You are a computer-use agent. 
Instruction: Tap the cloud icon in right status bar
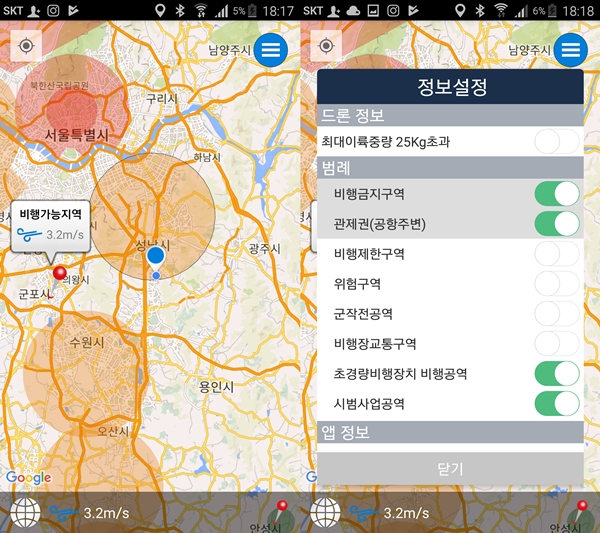pyautogui.click(x=353, y=11)
